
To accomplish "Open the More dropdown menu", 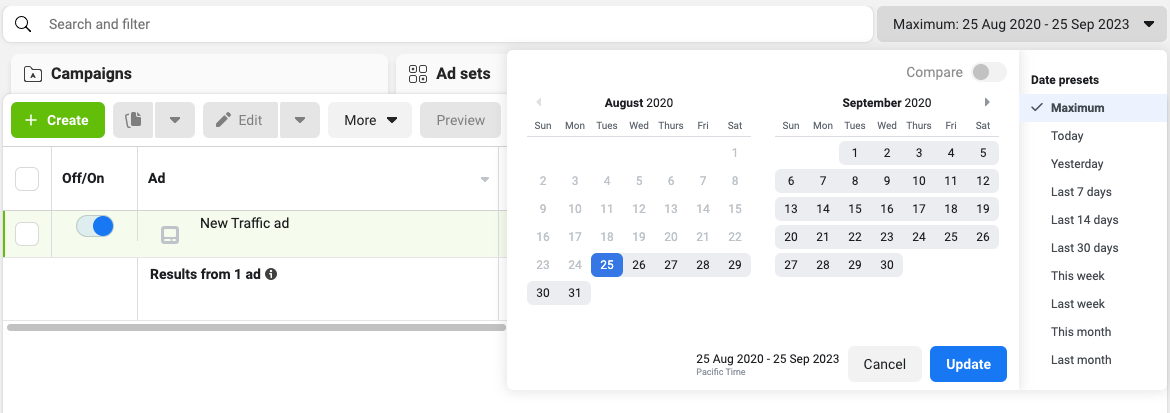I will click(371, 120).
